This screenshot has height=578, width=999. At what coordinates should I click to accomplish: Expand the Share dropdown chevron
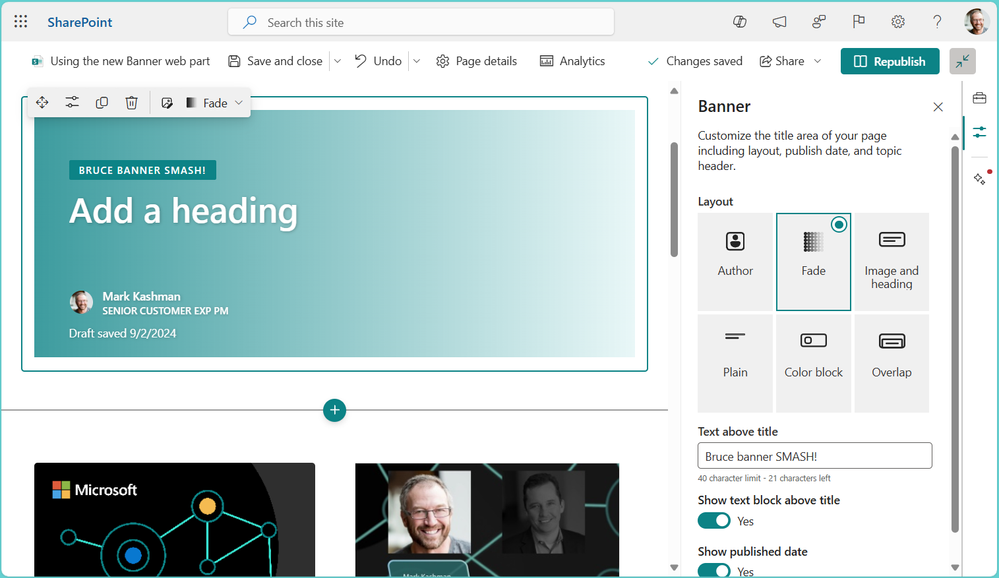[817, 61]
